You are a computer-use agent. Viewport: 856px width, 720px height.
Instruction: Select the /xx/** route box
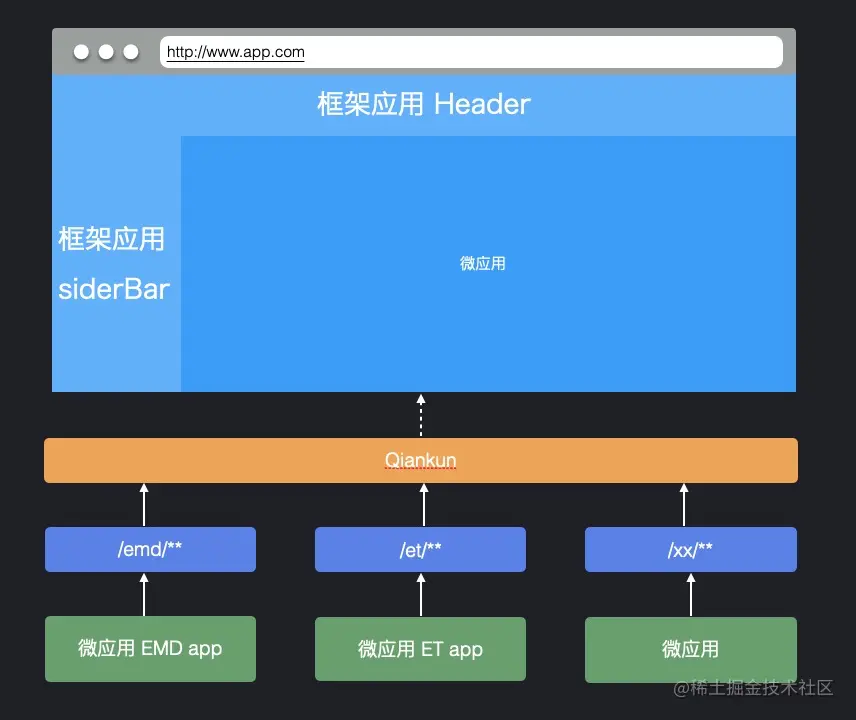click(x=691, y=549)
